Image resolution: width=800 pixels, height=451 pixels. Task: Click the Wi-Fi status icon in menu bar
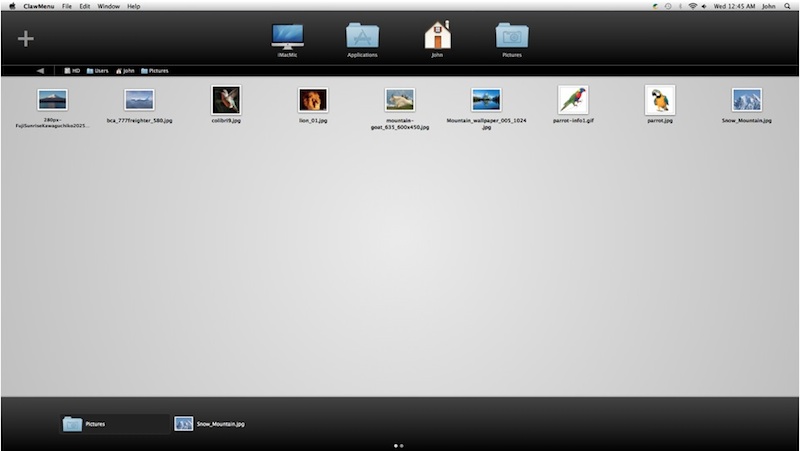click(x=692, y=6)
